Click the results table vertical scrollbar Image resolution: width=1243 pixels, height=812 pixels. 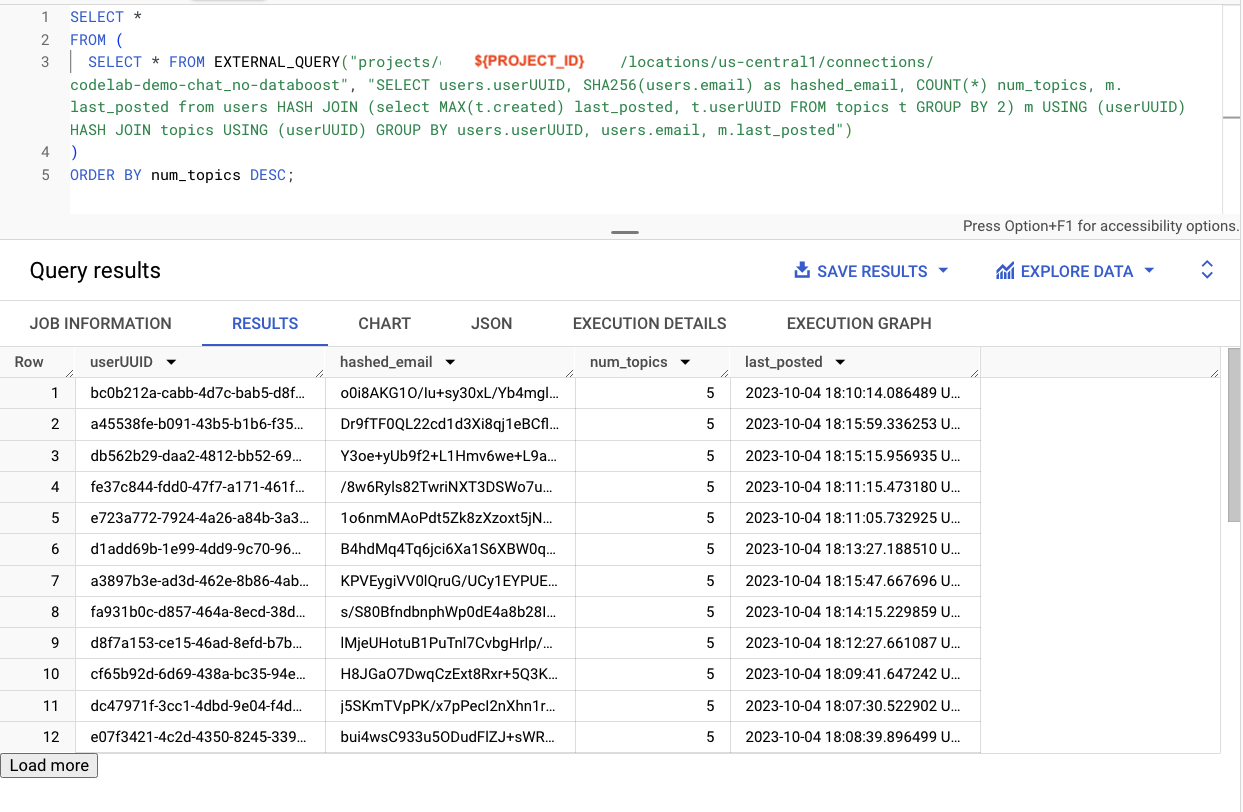[x=1233, y=435]
